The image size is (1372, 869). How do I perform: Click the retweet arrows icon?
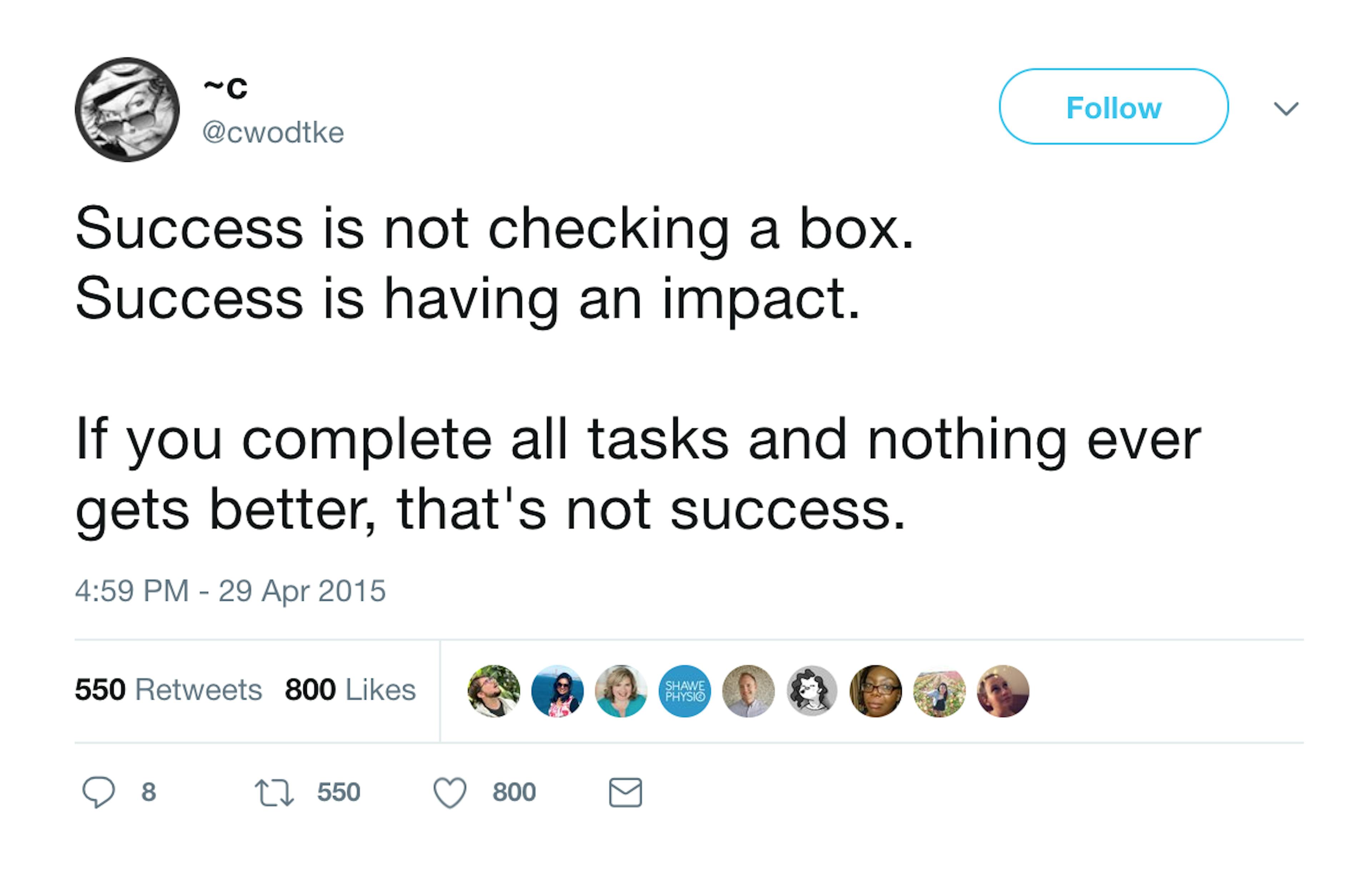(274, 793)
